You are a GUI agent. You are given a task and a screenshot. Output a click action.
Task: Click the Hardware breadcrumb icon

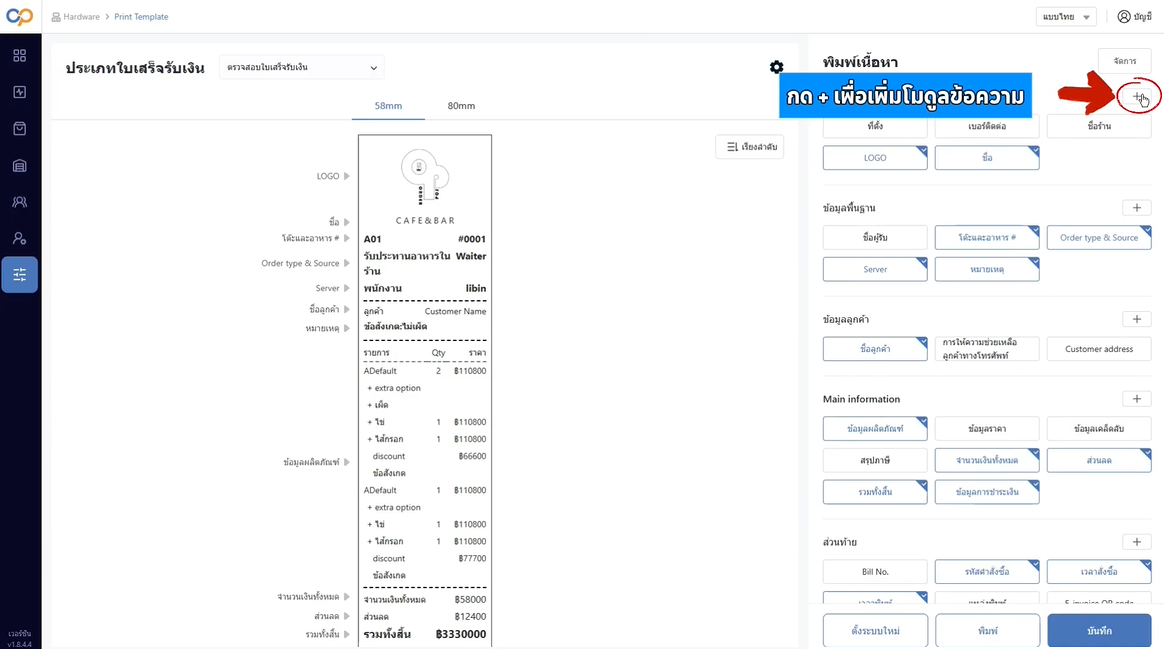56,16
